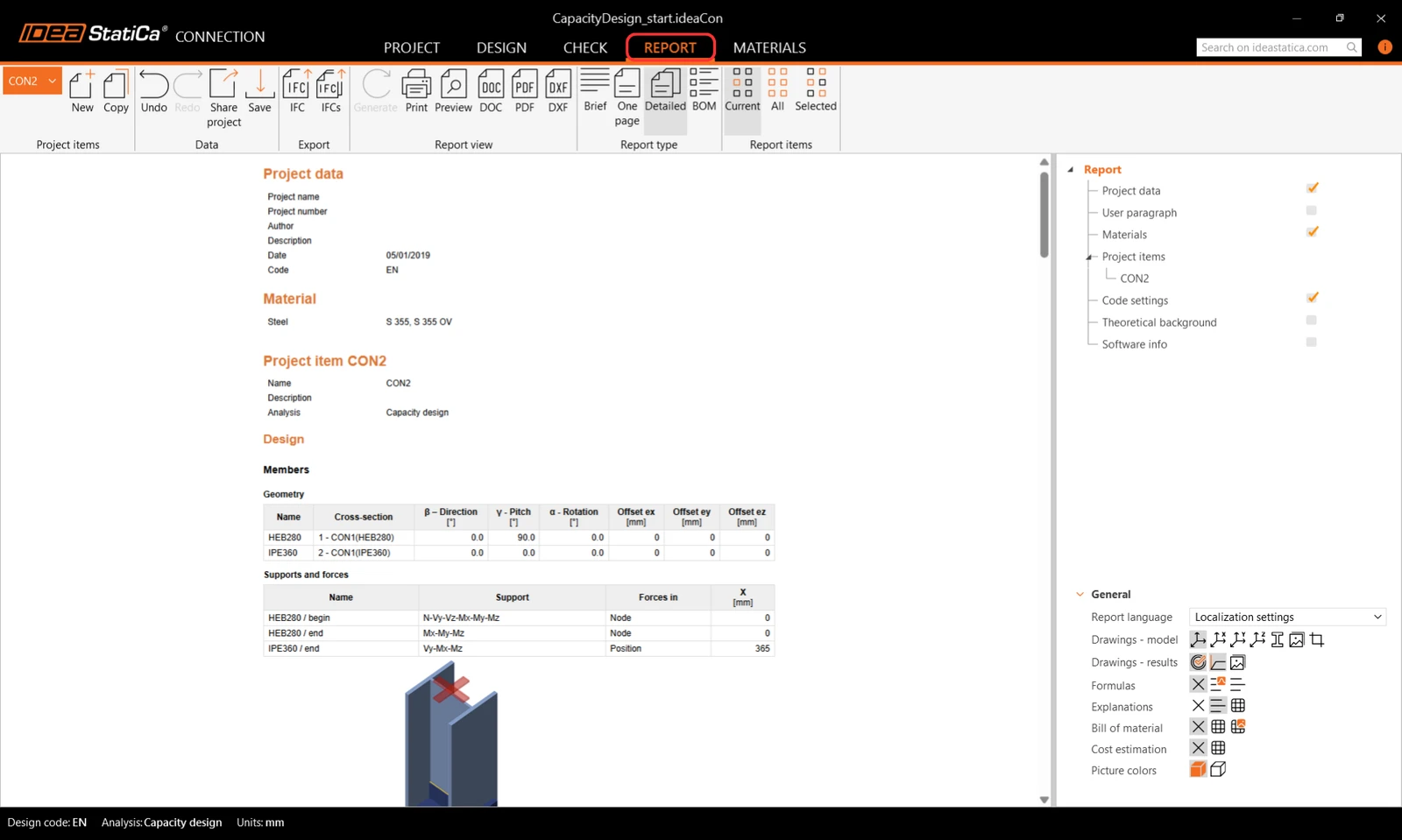The width and height of the screenshot is (1402, 840).
Task: Enable crop icon in Drawings - model
Action: [1317, 639]
